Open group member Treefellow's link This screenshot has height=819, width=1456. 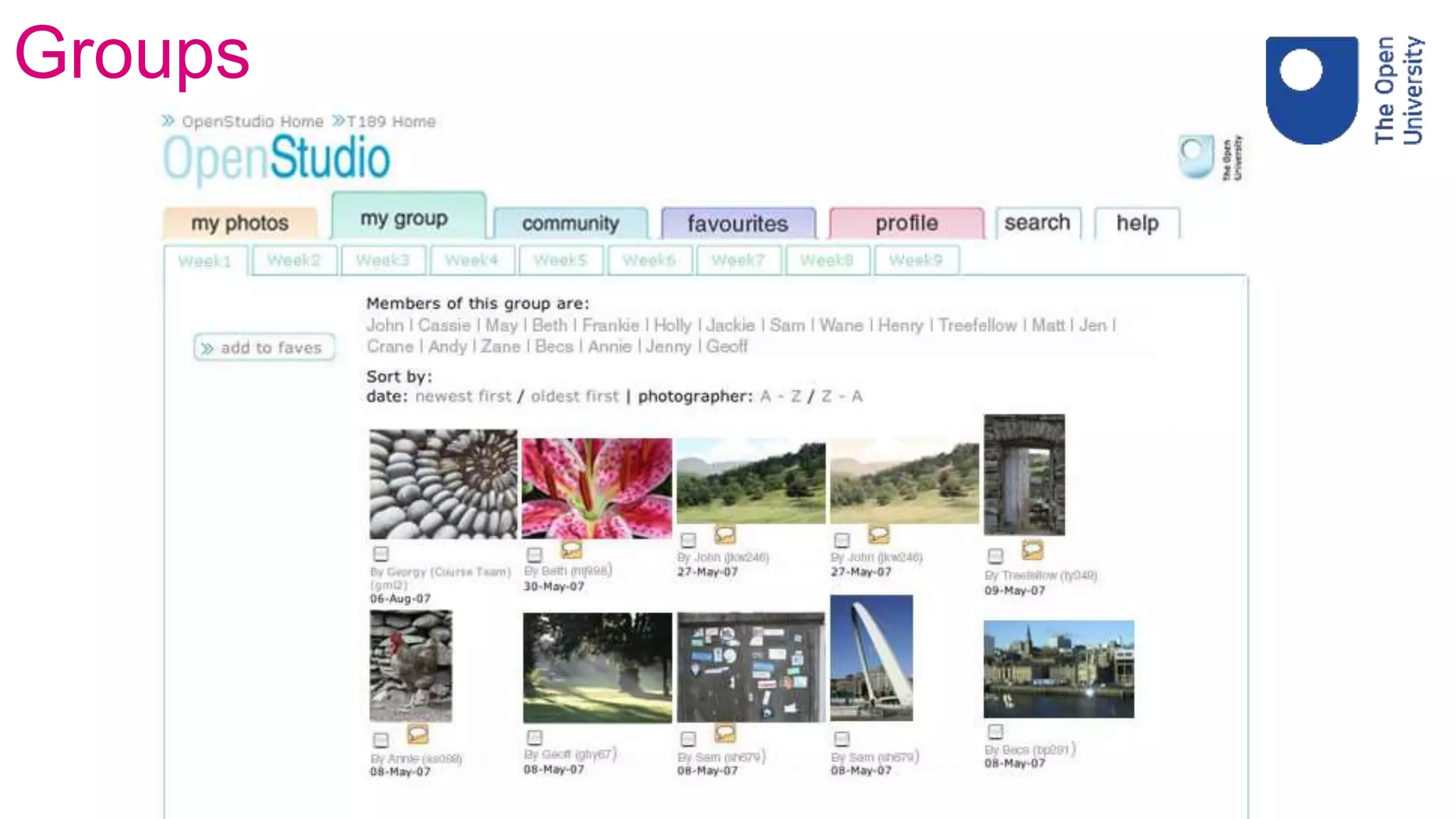977,326
